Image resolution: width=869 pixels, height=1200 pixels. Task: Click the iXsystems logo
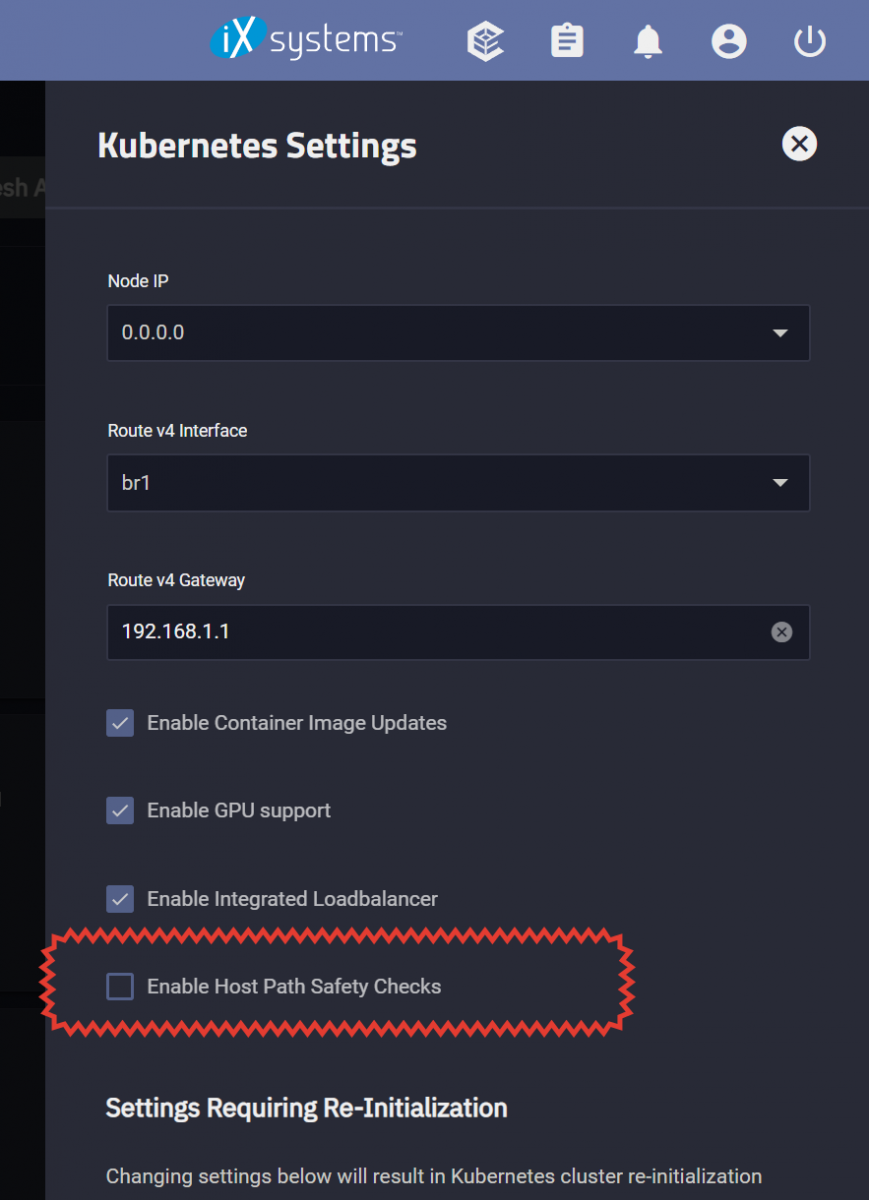click(306, 40)
